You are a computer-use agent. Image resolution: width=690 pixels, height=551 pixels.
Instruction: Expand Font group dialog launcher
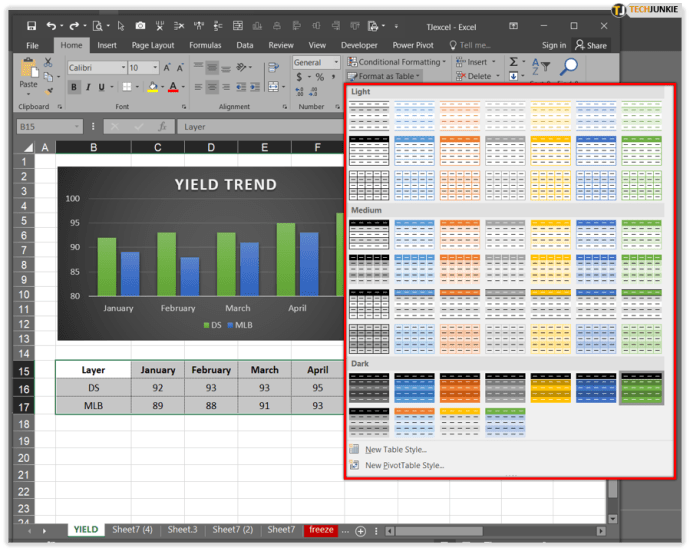(x=184, y=107)
